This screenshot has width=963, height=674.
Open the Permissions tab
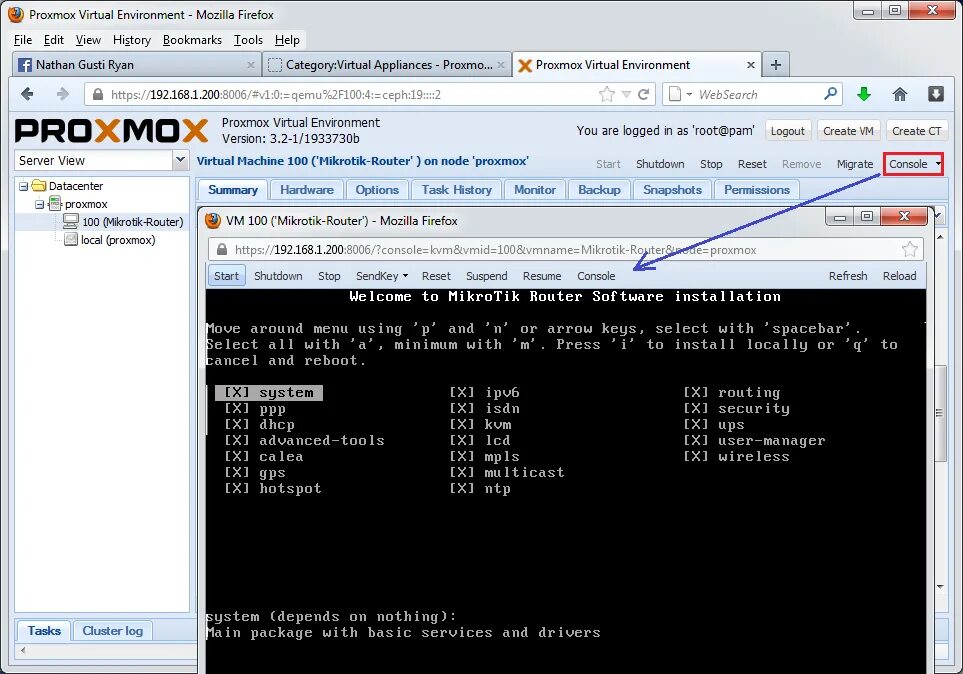[756, 190]
